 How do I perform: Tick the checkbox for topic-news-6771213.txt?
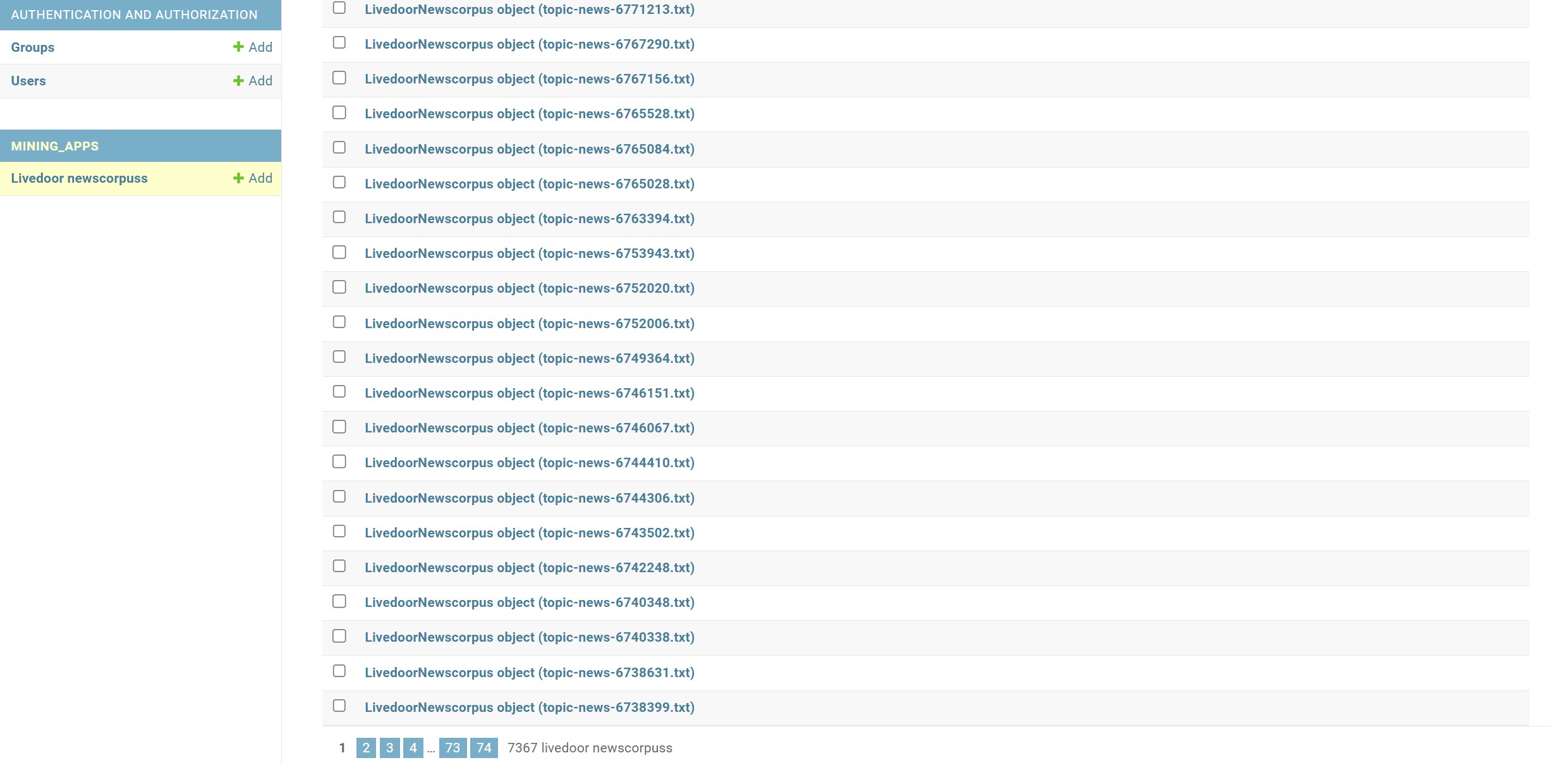pos(339,8)
